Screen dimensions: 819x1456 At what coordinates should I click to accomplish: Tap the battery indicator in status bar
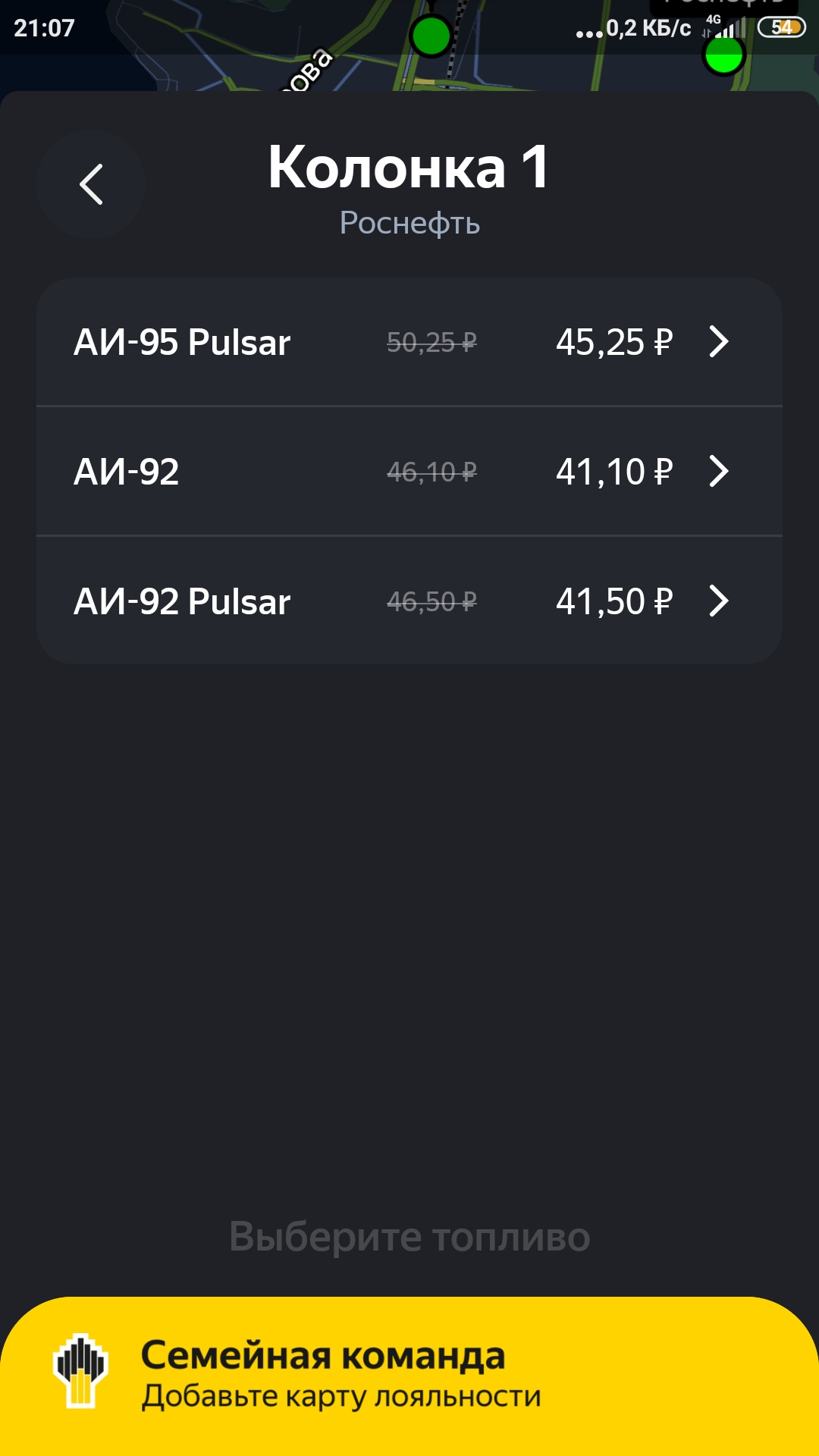click(781, 28)
